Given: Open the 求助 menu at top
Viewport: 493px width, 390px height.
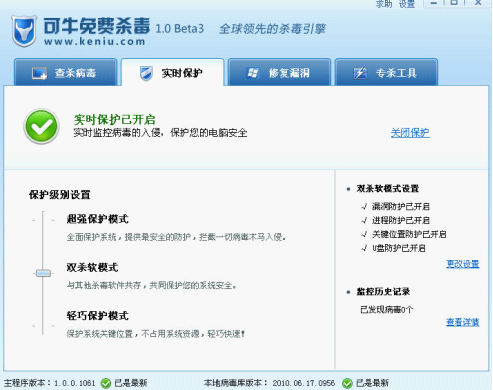Looking at the screenshot, I should [384, 4].
